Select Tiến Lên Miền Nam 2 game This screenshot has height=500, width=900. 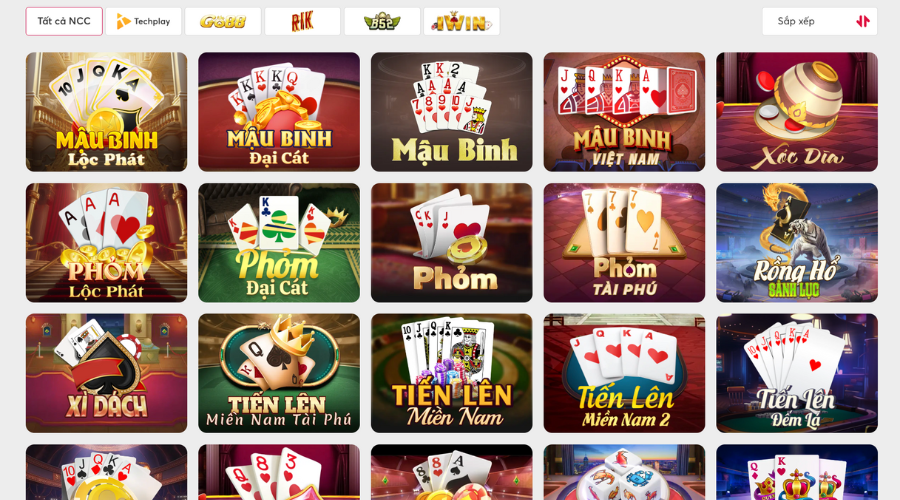click(x=624, y=373)
